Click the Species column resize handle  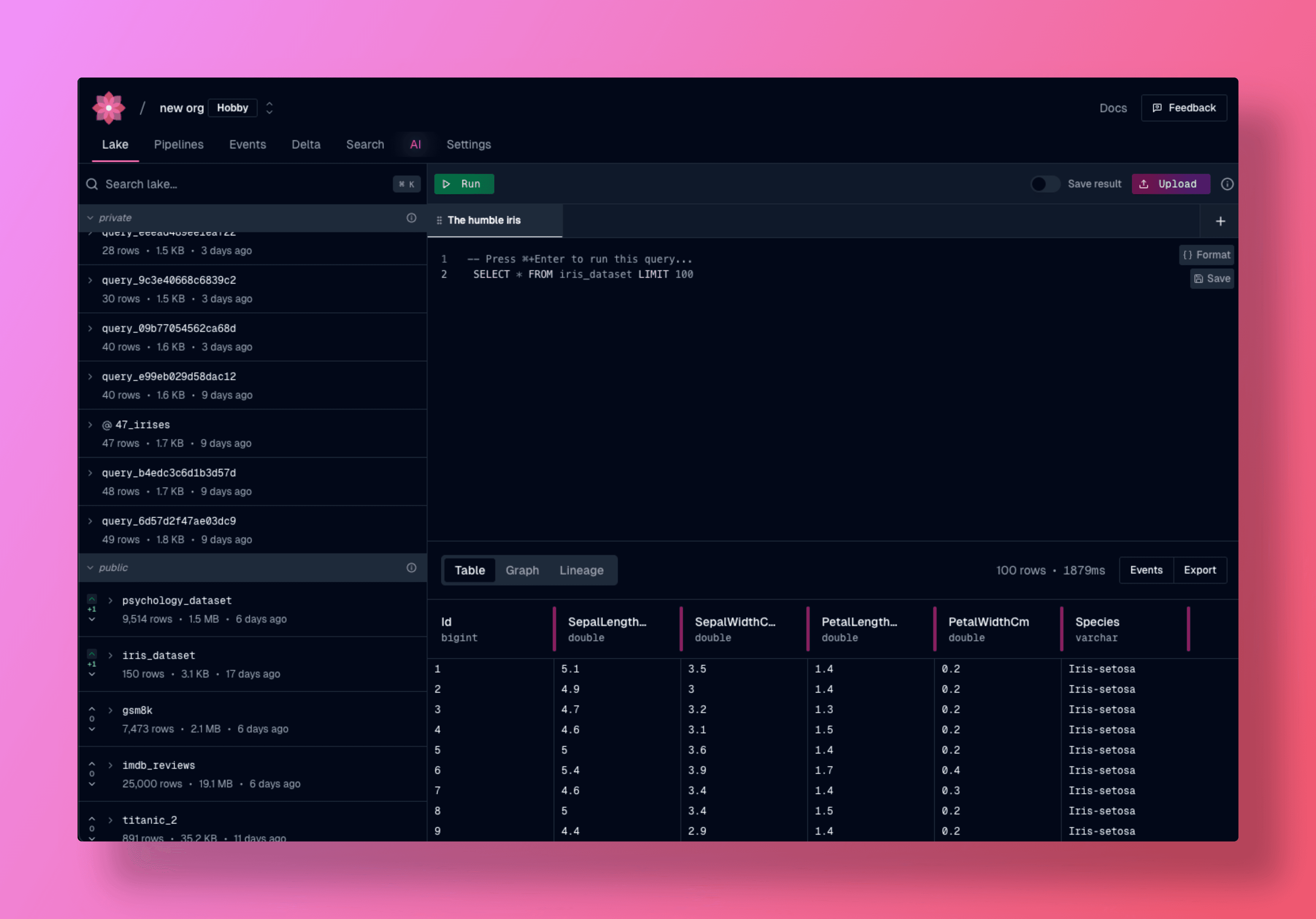(x=1188, y=629)
